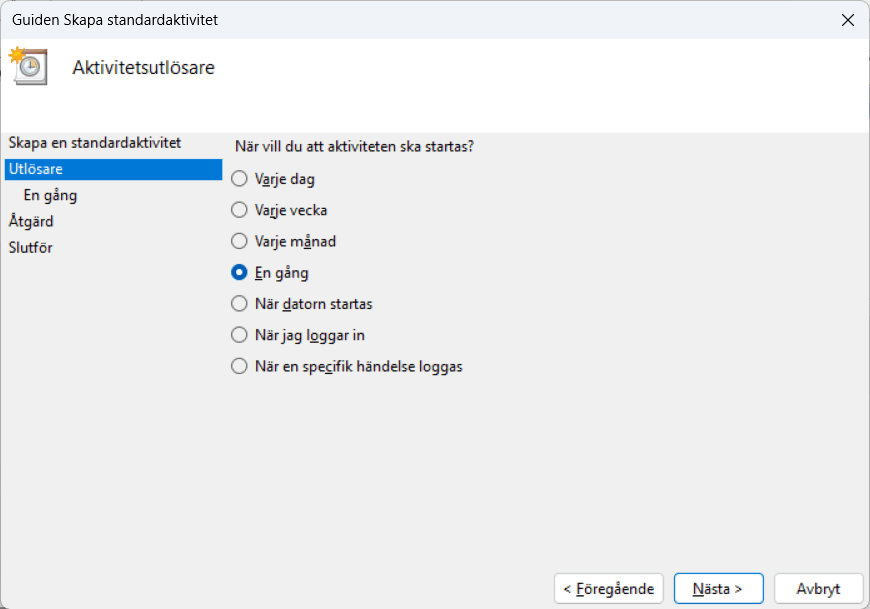Cancel the wizard with Avbryt button
The height and width of the screenshot is (609, 870).
pos(817,589)
